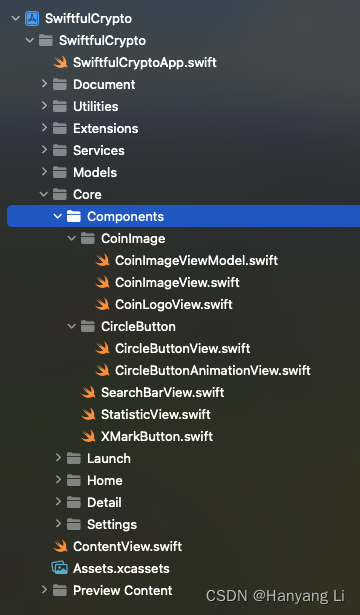360x615 pixels.
Task: Expand the Document folder chevron
Action: (x=44, y=84)
